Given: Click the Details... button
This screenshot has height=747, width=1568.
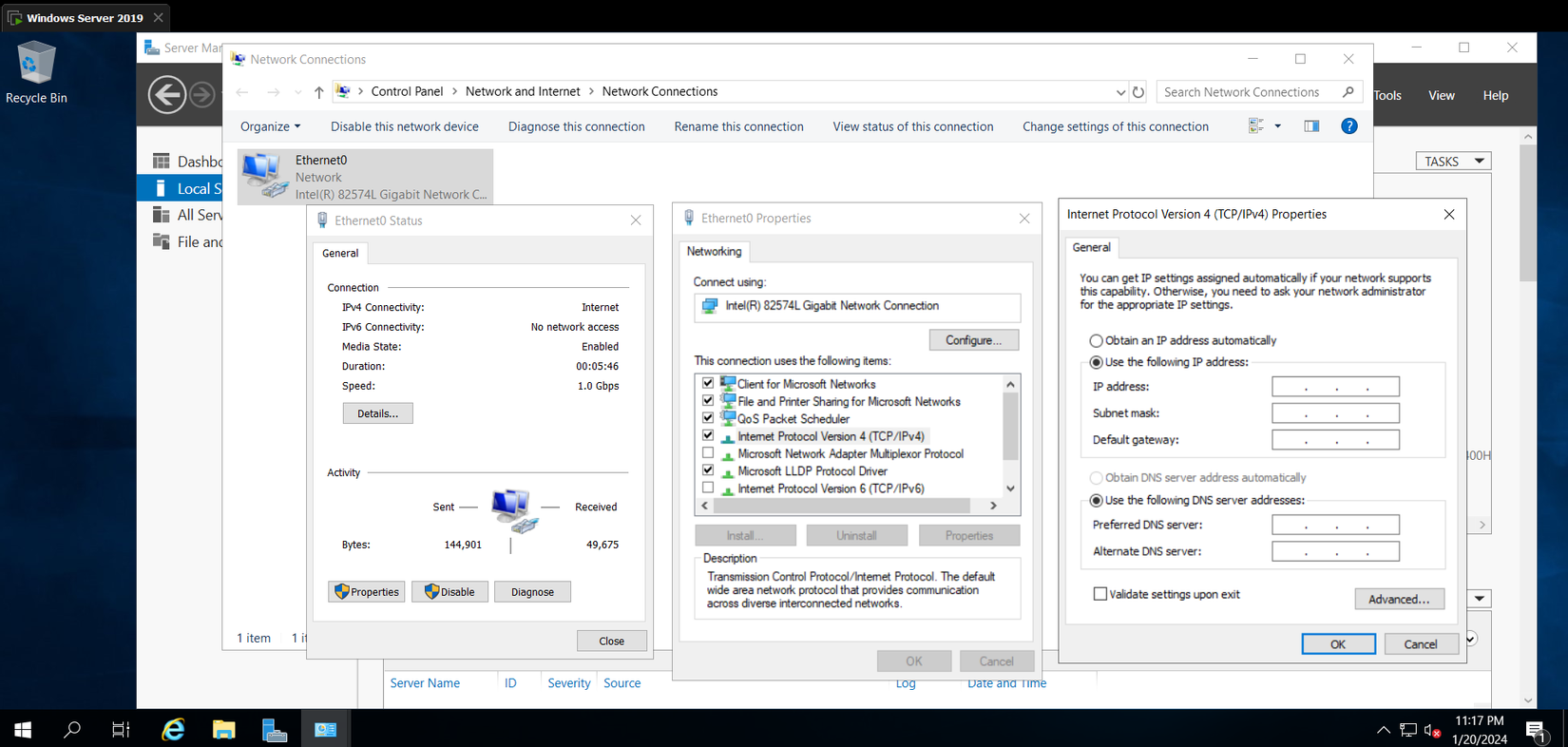Looking at the screenshot, I should [378, 413].
